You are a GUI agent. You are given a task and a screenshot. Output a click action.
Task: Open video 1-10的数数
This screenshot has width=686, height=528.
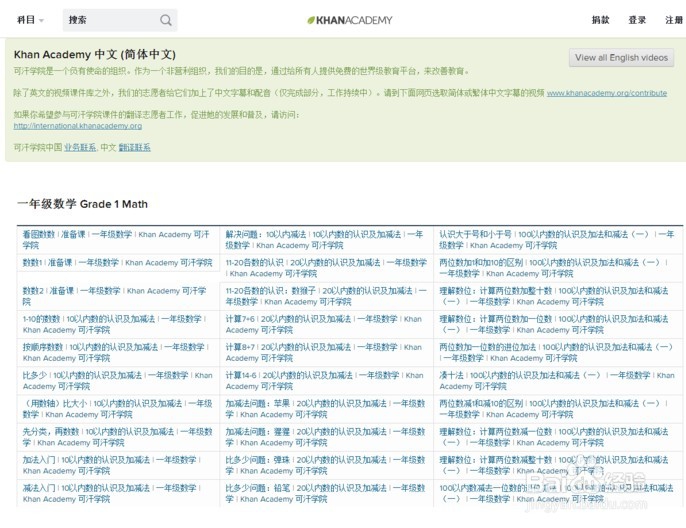click(114, 324)
